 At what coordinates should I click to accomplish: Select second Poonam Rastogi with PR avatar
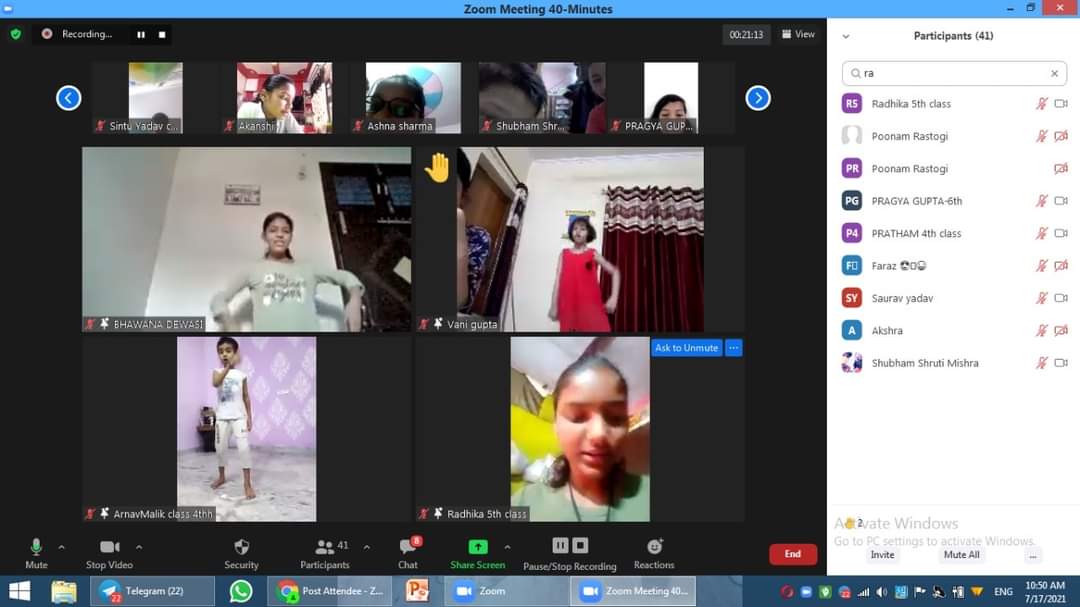tap(954, 168)
